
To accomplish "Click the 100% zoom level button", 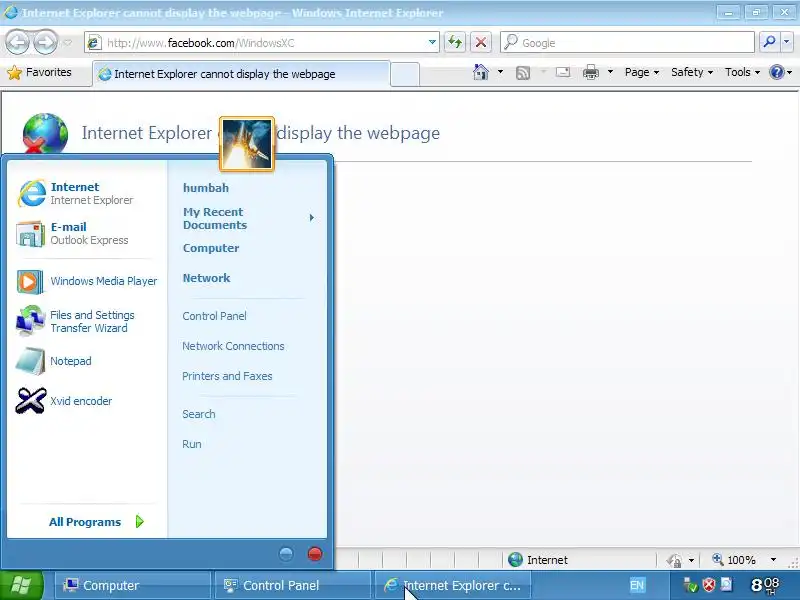I will pyautogui.click(x=734, y=560).
